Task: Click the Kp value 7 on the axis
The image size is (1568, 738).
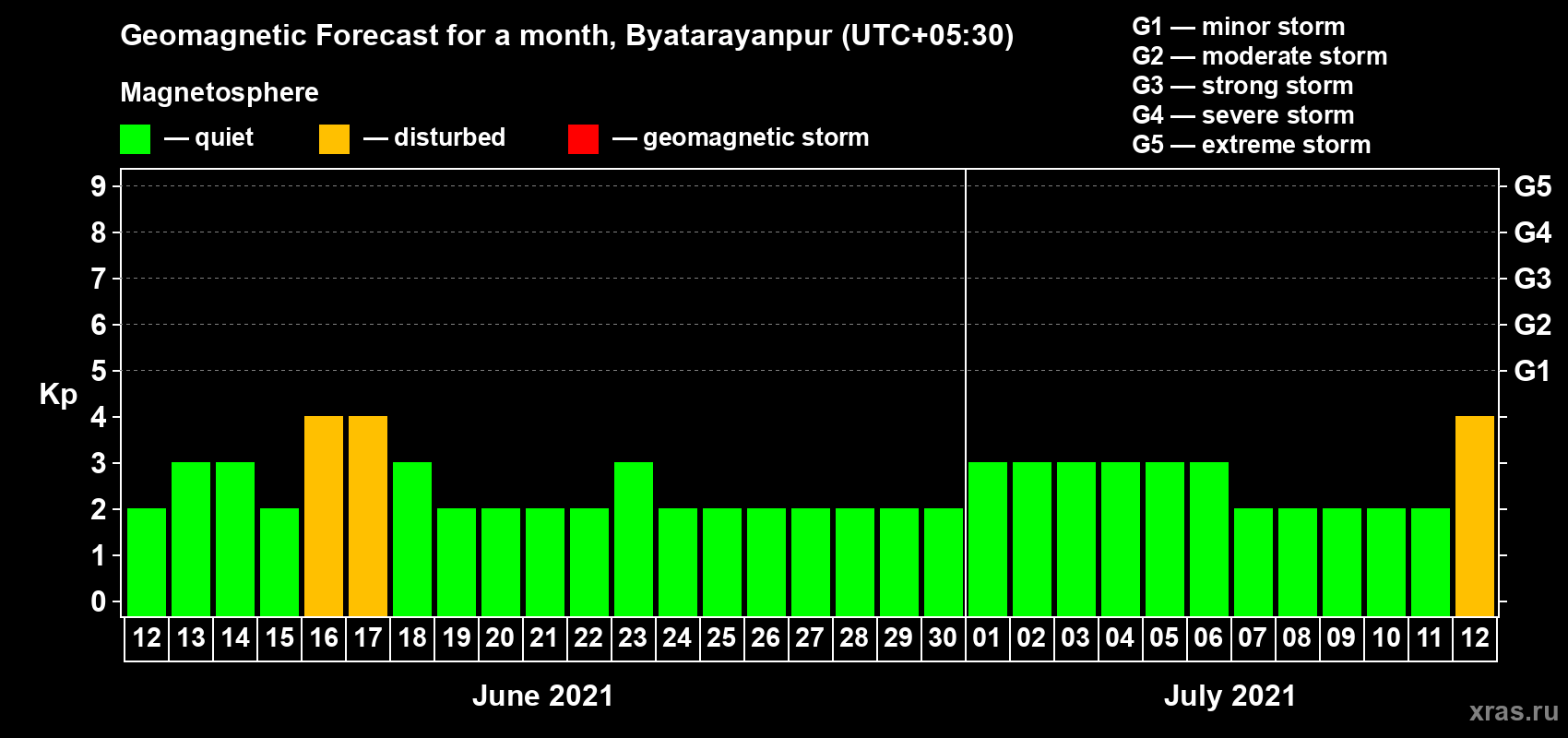Action: pyautogui.click(x=99, y=279)
